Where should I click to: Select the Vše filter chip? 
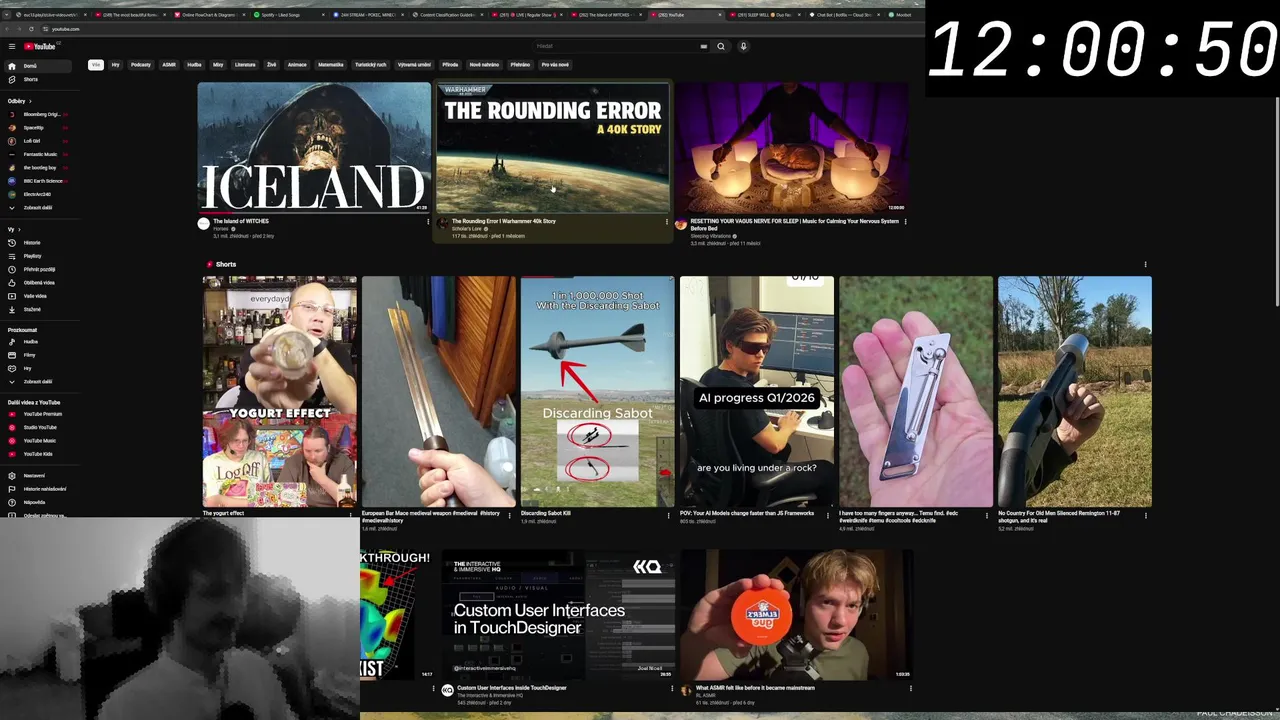[96, 65]
